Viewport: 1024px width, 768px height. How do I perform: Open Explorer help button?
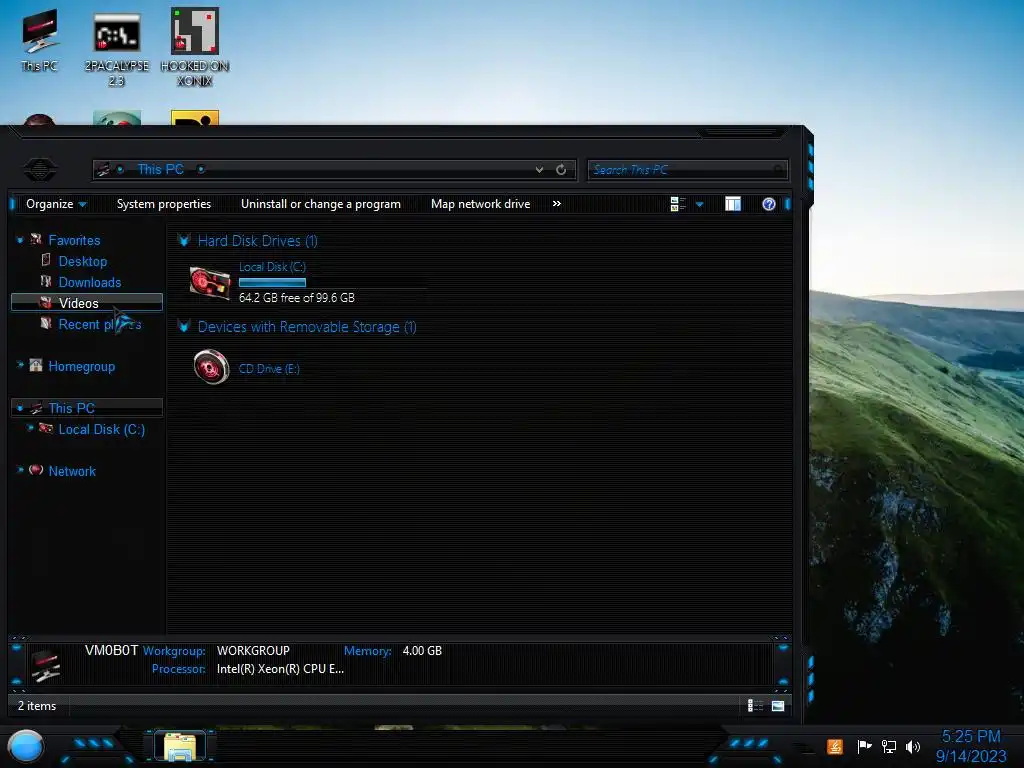[769, 204]
